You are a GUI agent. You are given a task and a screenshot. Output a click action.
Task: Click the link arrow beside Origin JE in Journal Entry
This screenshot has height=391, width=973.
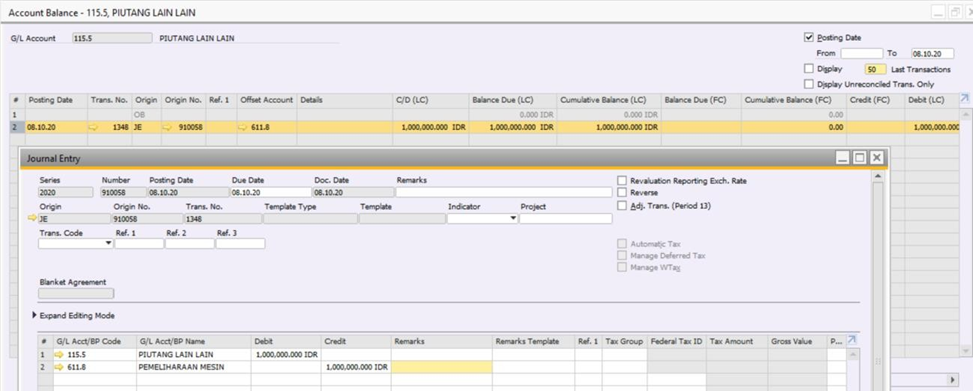pos(32,218)
